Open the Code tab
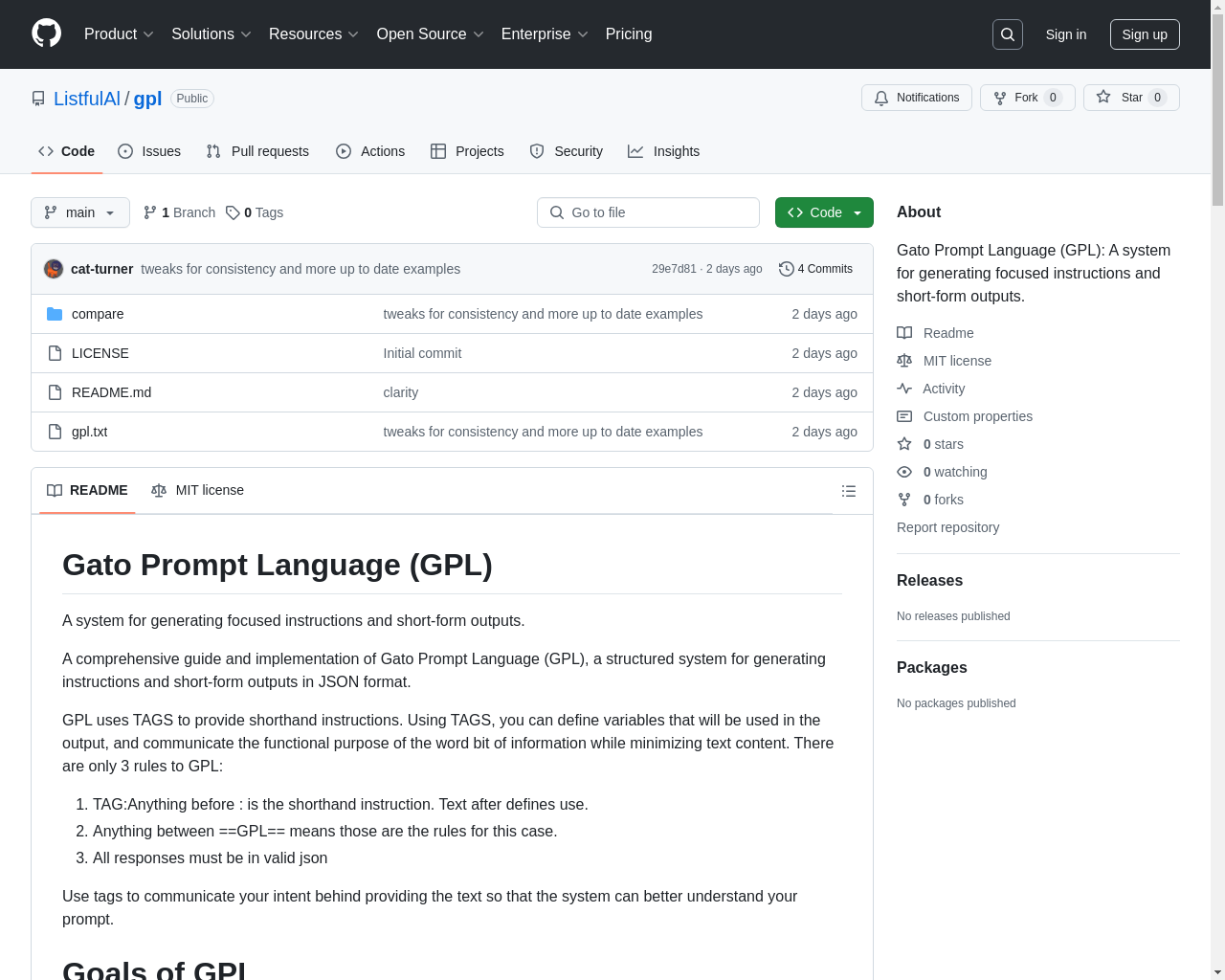The image size is (1225, 980). [x=67, y=151]
